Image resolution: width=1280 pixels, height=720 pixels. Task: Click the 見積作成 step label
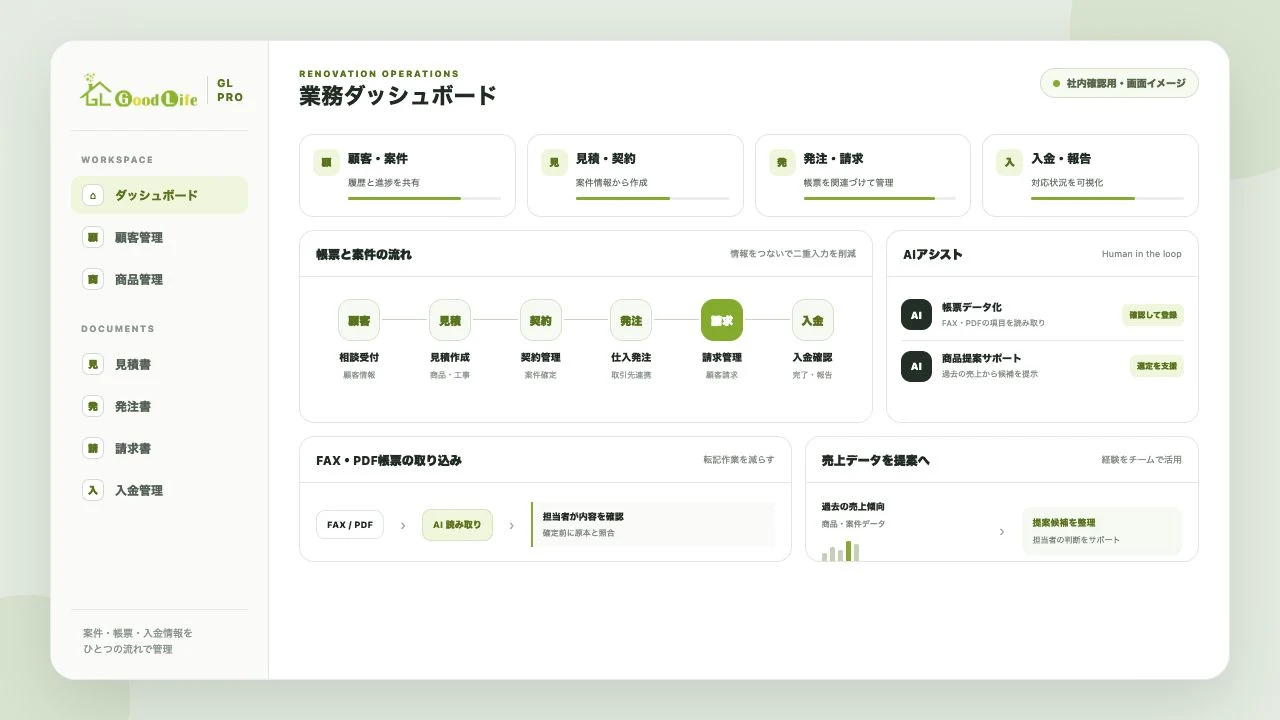tap(450, 357)
